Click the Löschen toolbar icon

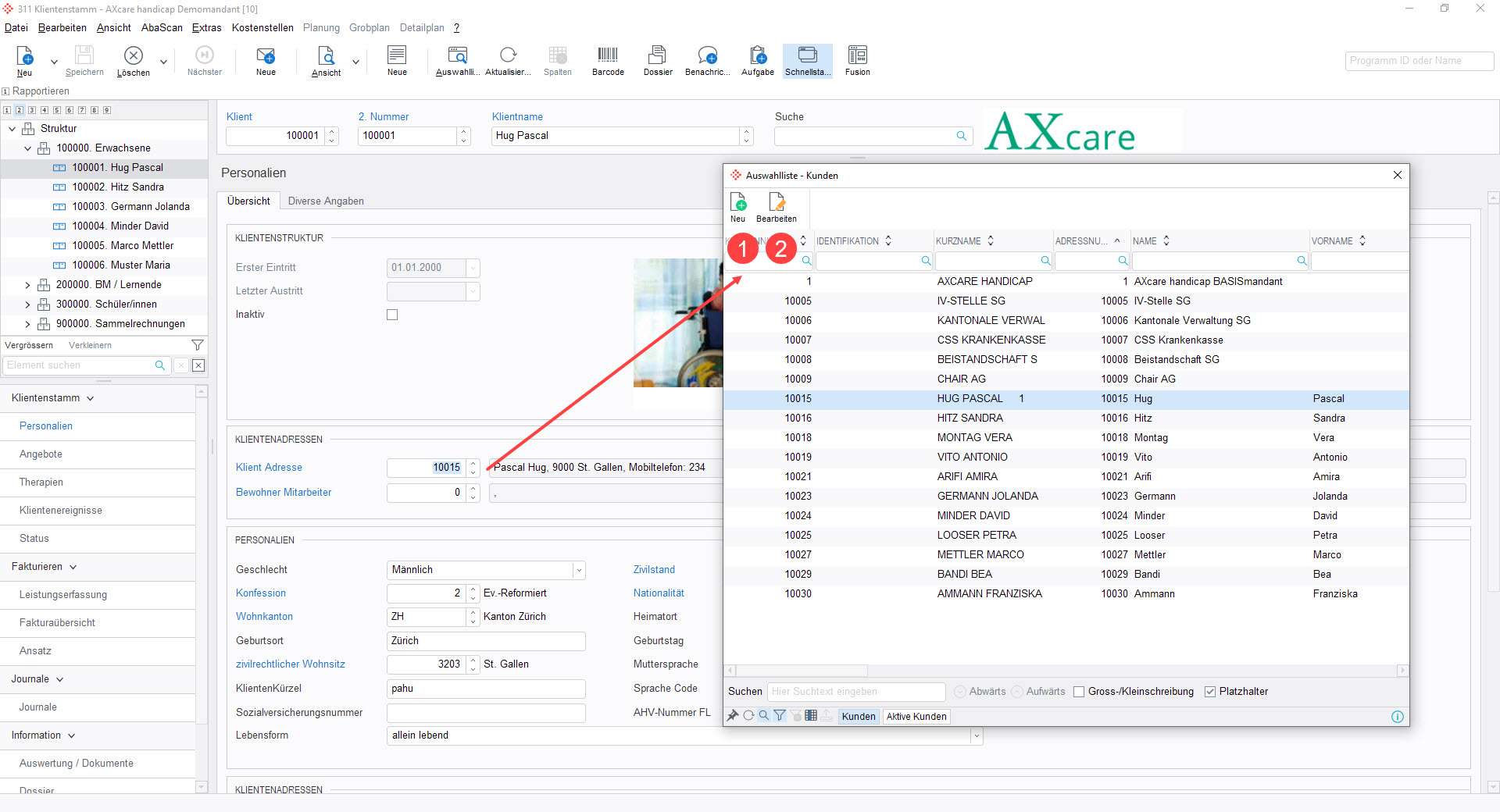(134, 60)
